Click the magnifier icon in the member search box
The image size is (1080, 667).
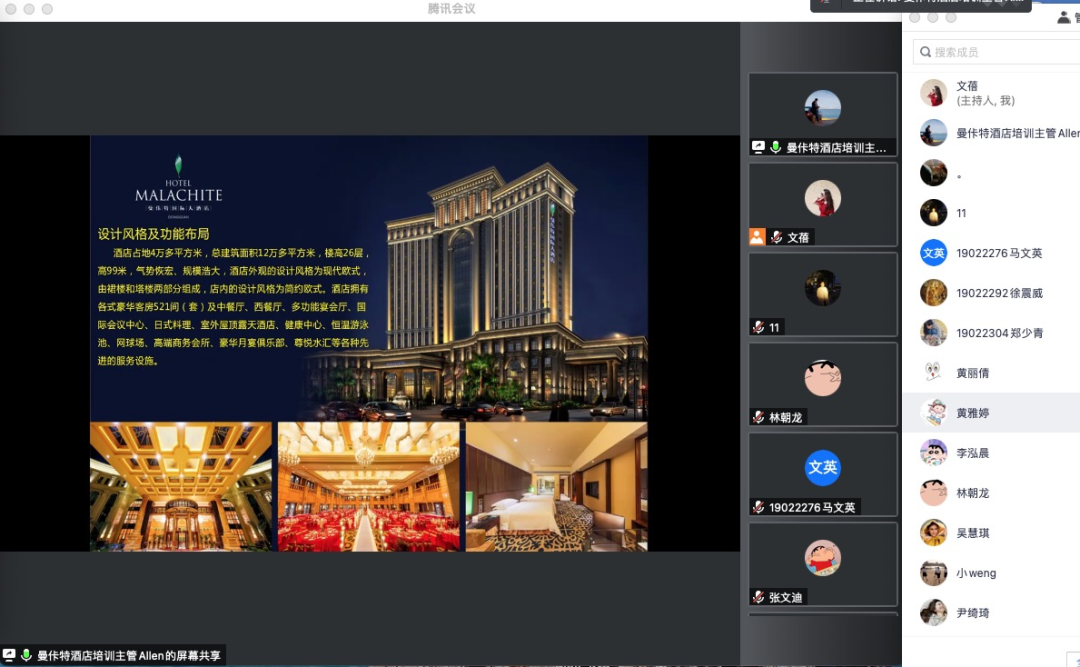(x=925, y=52)
